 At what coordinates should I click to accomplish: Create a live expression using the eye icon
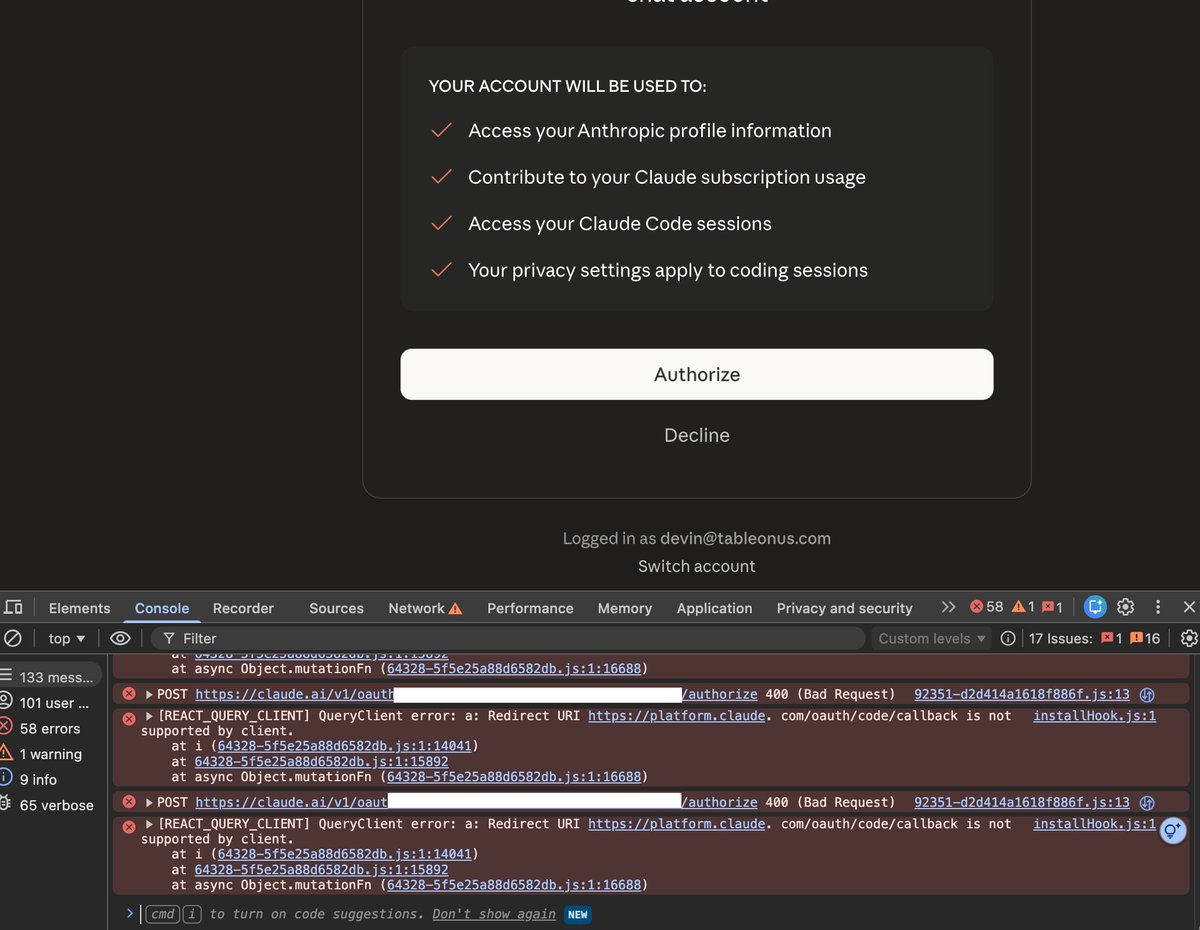coord(120,638)
